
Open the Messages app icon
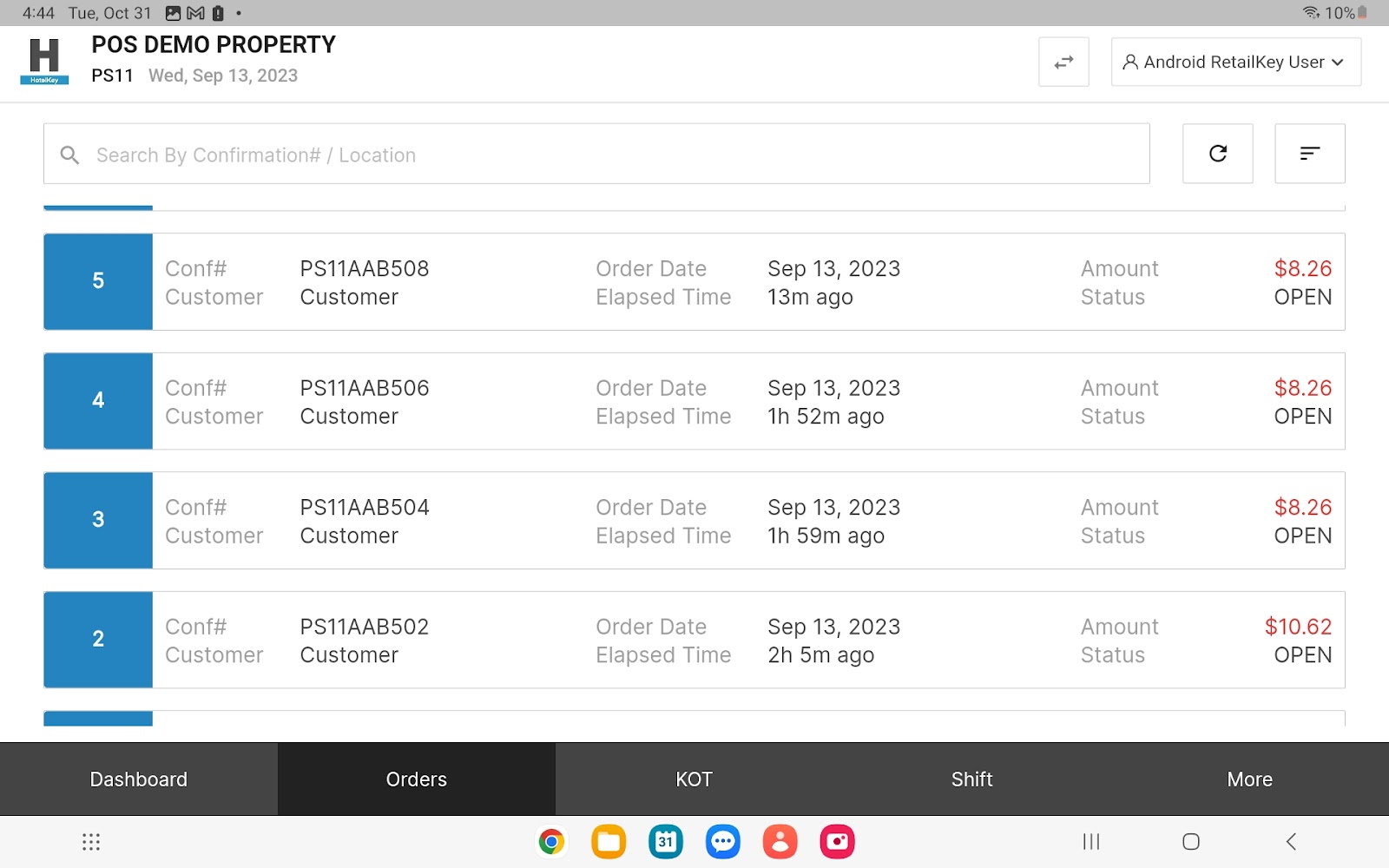tap(722, 841)
